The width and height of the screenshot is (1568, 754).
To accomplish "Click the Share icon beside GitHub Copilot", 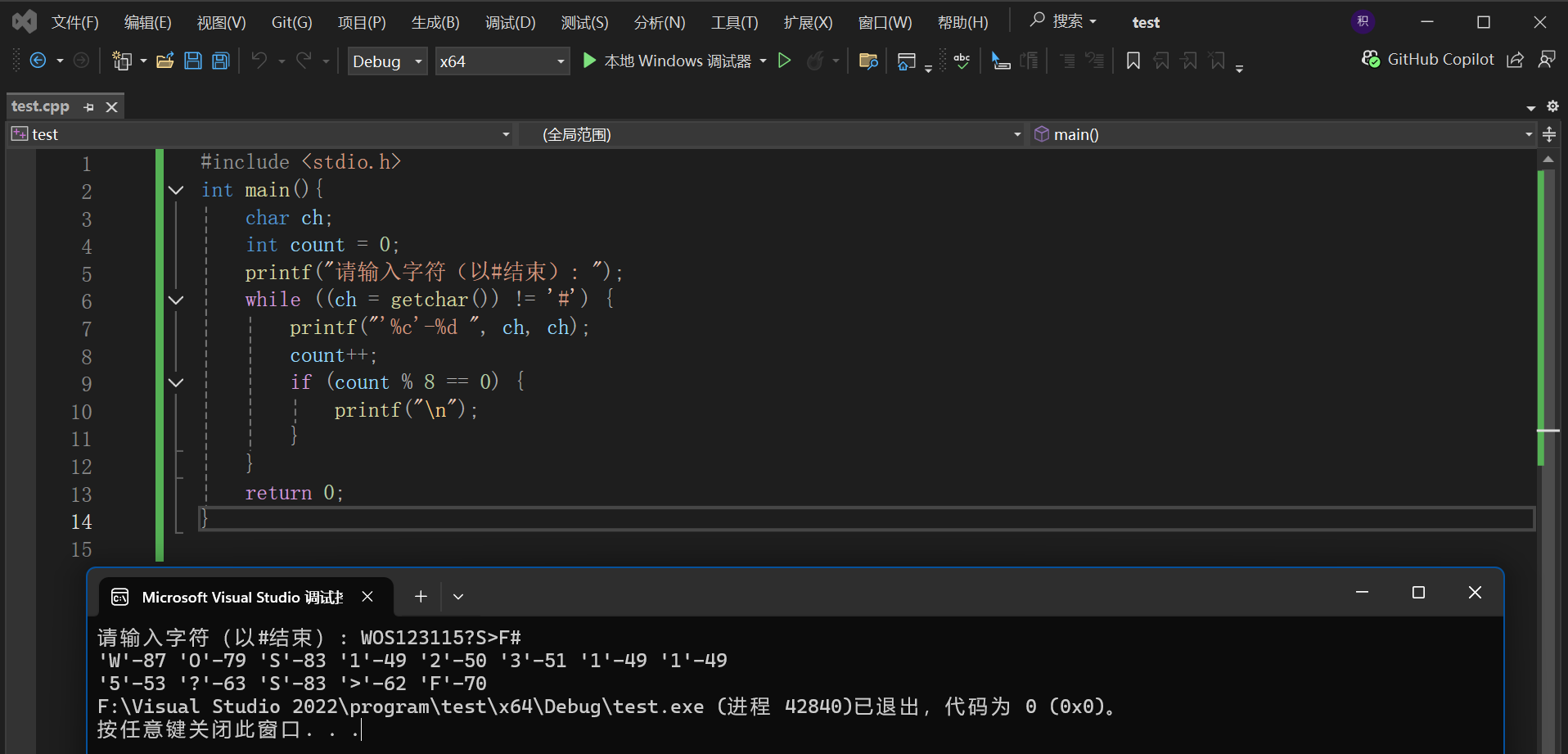I will (1516, 60).
